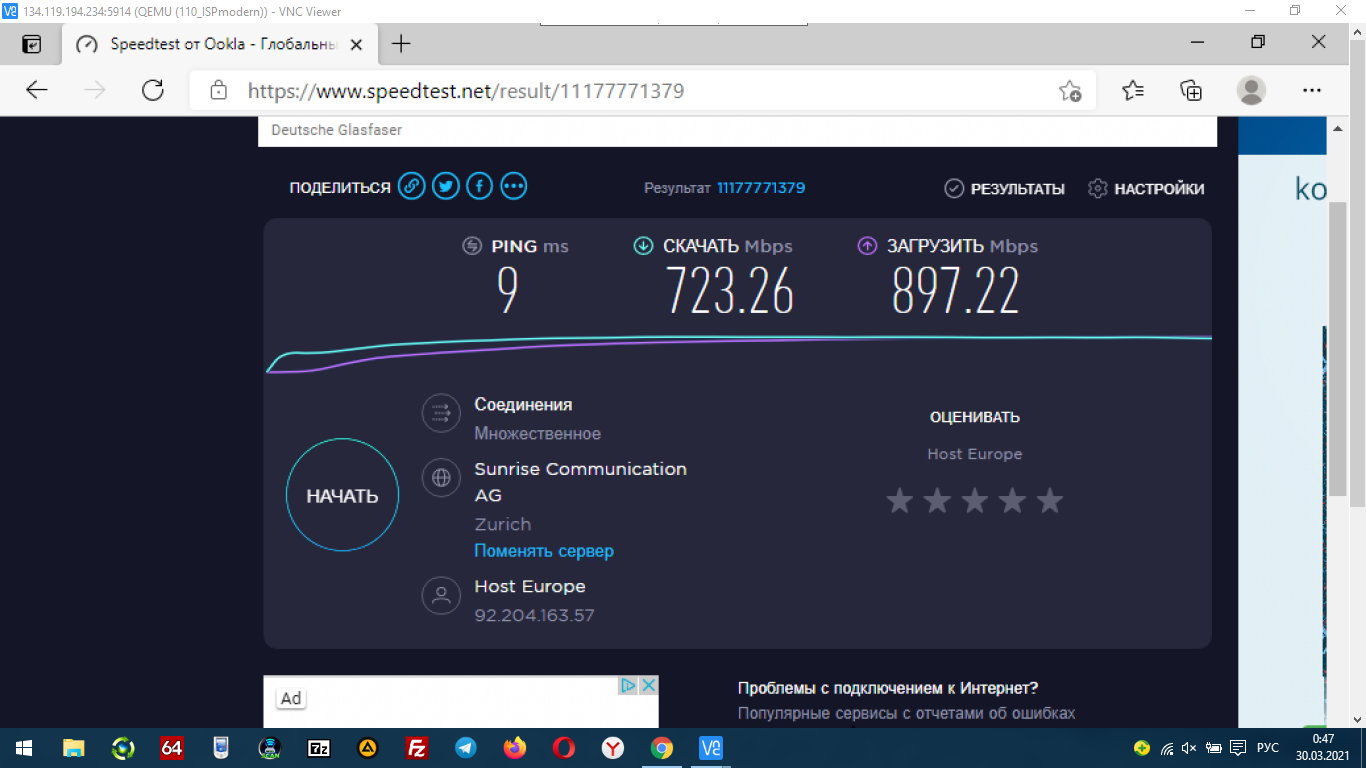This screenshot has width=1366, height=768.
Task: Open the network tray icon
Action: [1166, 748]
